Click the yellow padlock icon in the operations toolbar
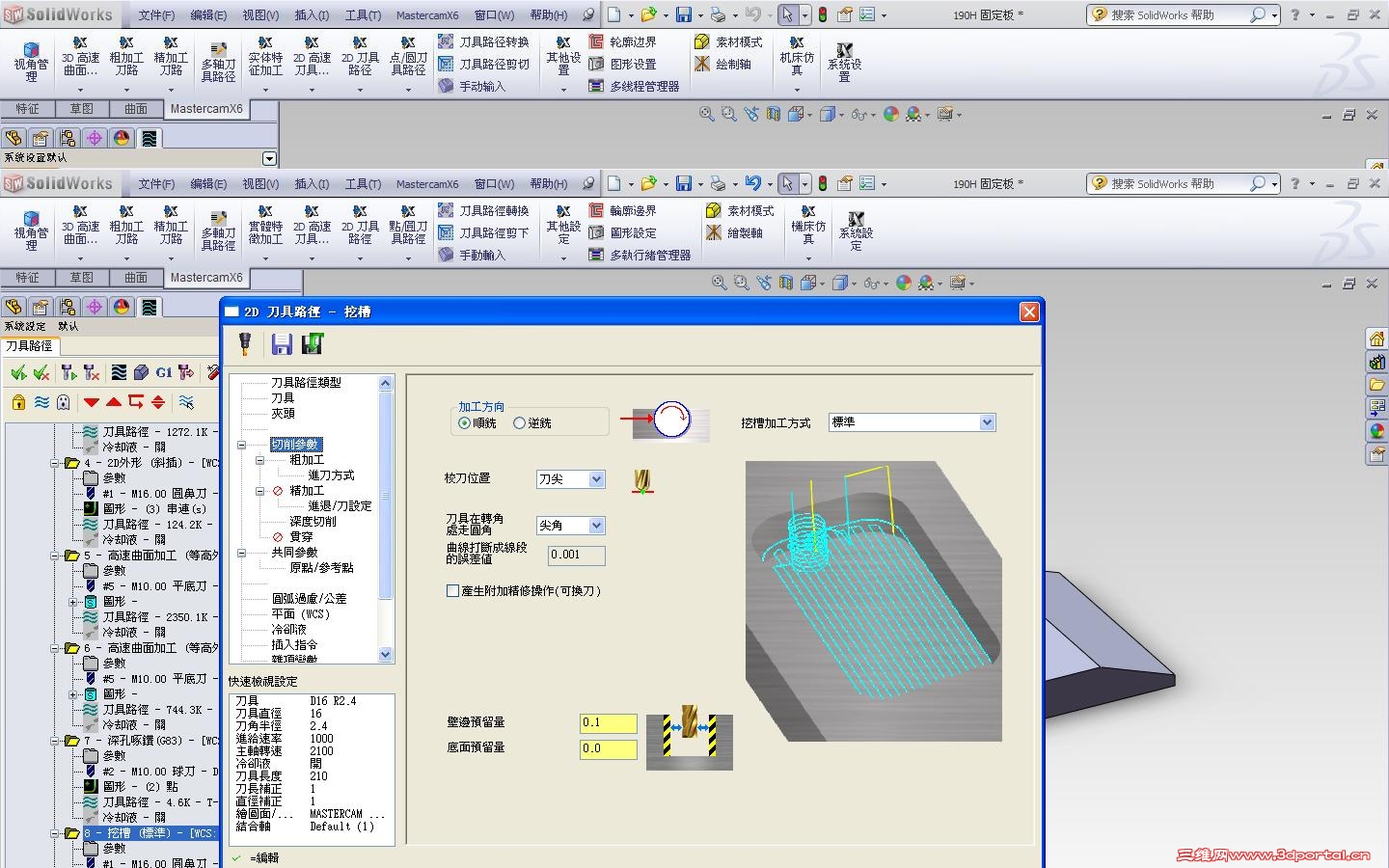Screen dimensions: 1389x868 pyautogui.click(x=18, y=402)
